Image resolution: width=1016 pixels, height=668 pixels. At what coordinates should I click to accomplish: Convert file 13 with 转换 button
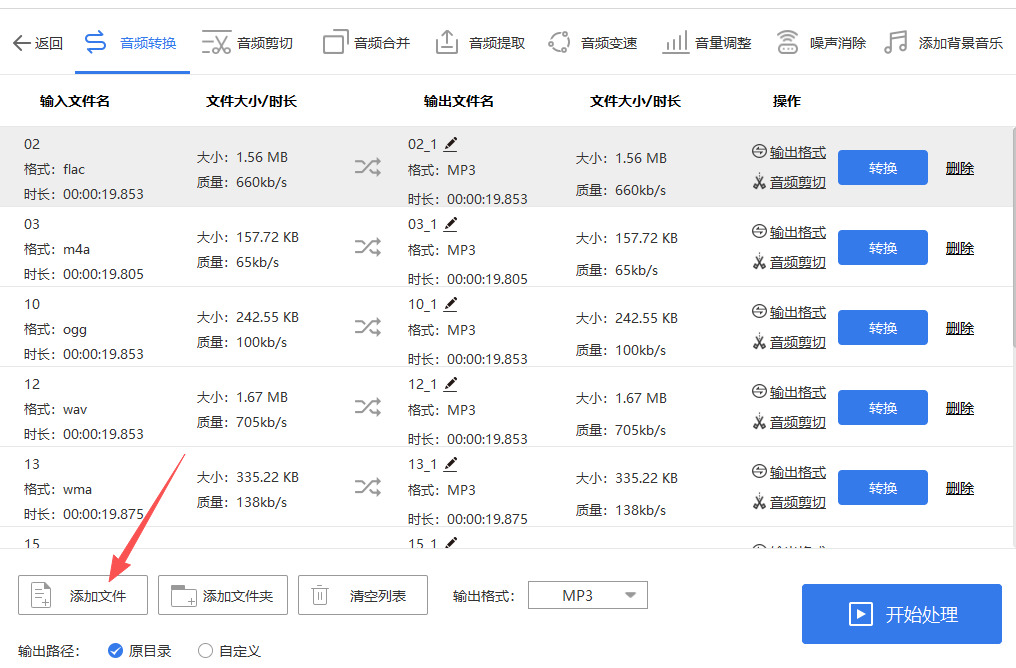(x=883, y=488)
